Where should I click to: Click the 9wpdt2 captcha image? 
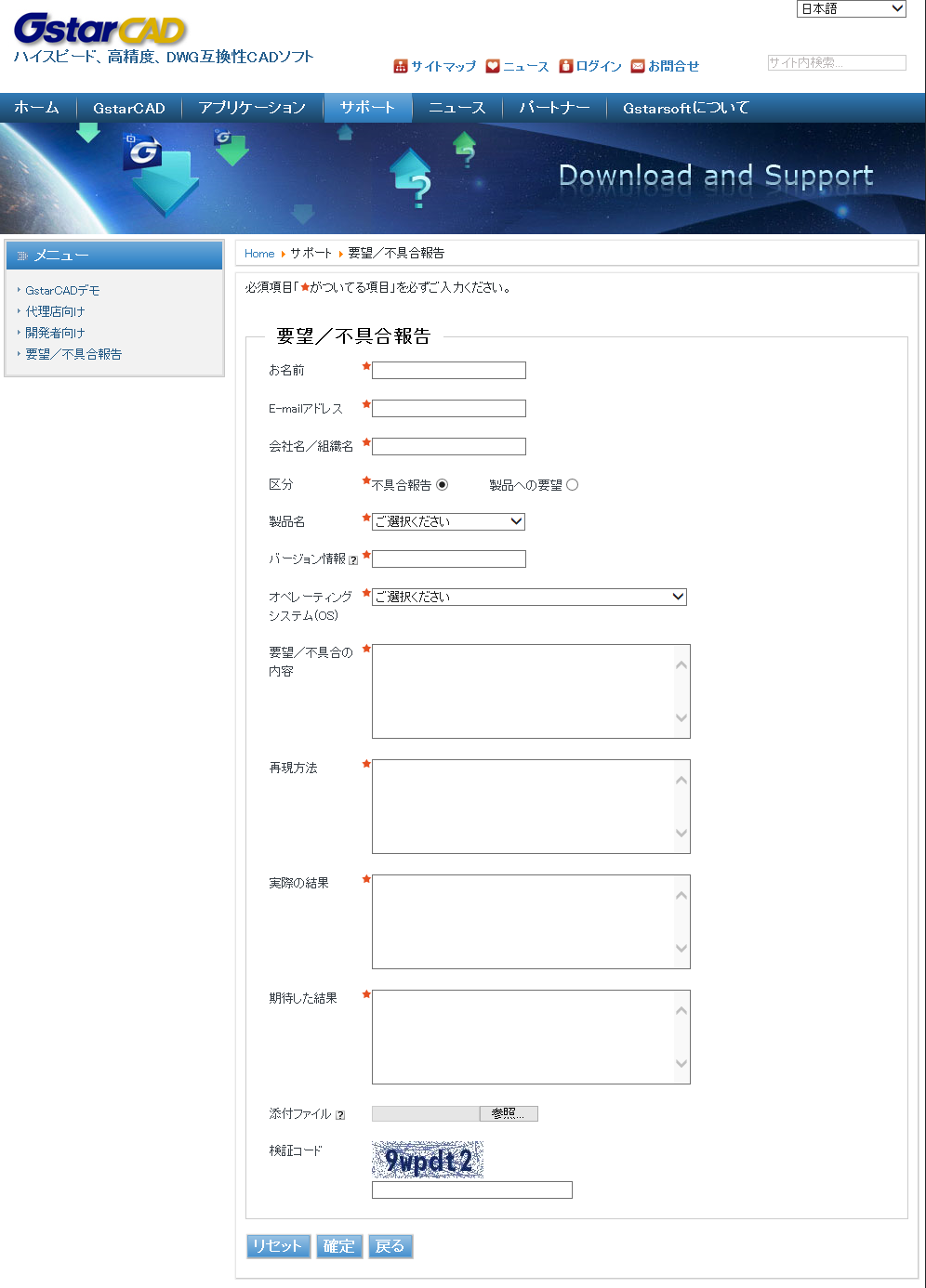point(428,1160)
